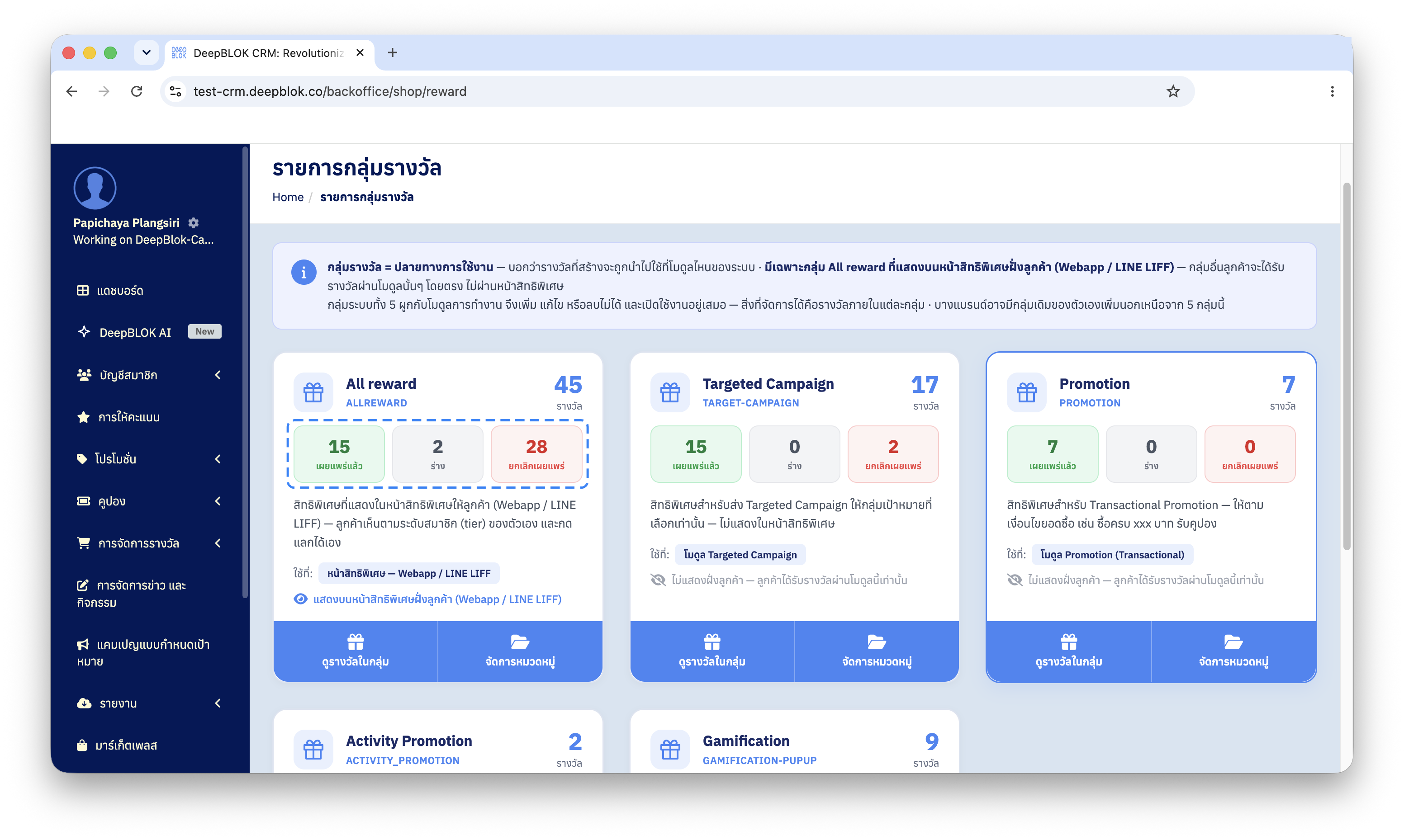The image size is (1404, 840).
Task: Select All reward's 15 เผยแพร่แล้ว stat box
Action: point(339,454)
